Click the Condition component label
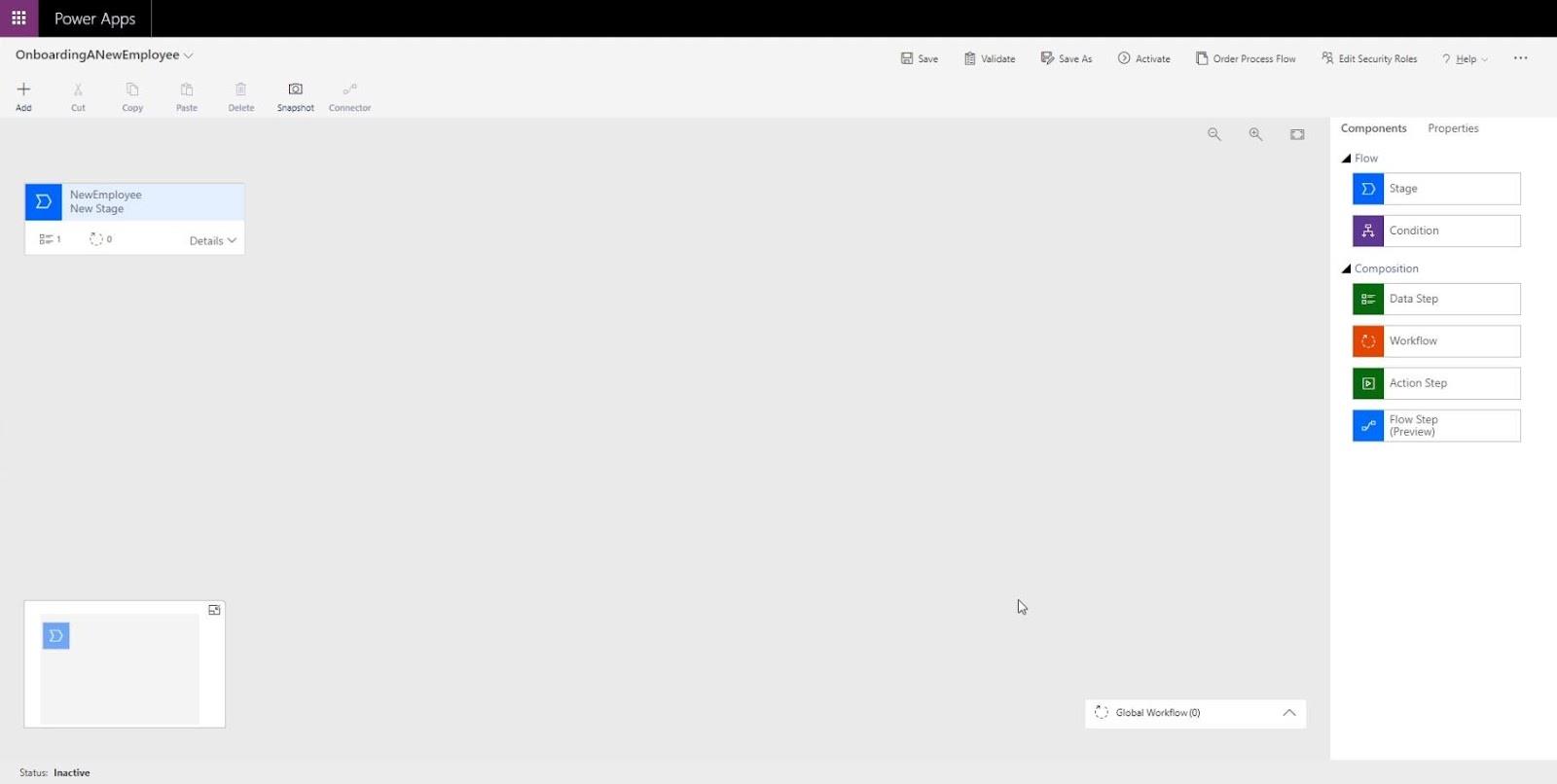 [x=1414, y=231]
